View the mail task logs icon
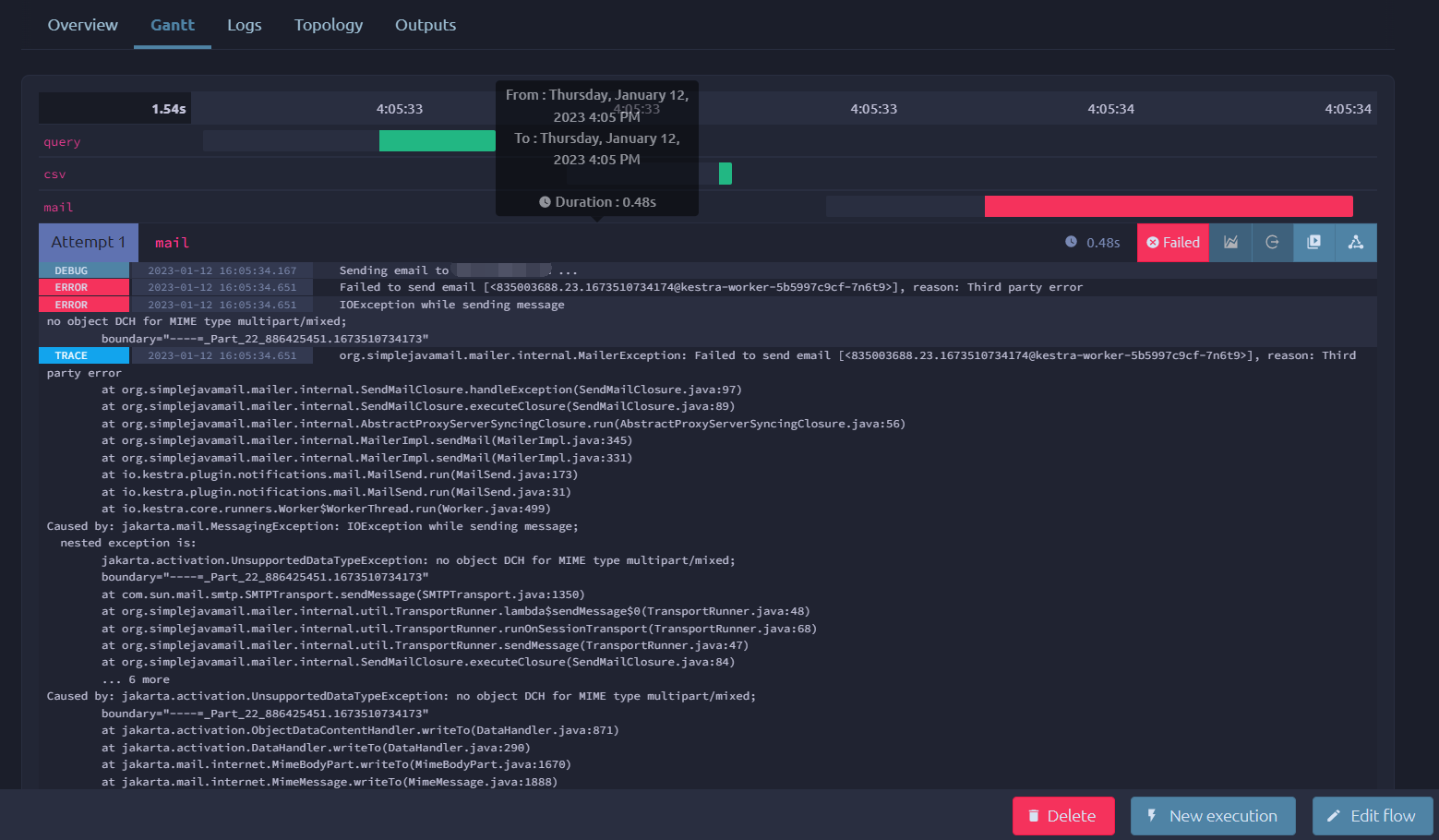Screen dimensions: 1439x840 [1313, 242]
